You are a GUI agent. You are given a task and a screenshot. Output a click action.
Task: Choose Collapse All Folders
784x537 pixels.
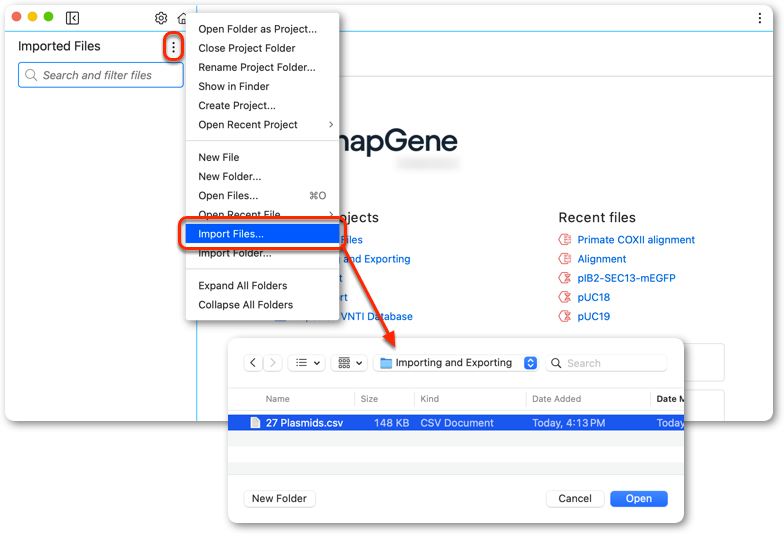coord(262,304)
